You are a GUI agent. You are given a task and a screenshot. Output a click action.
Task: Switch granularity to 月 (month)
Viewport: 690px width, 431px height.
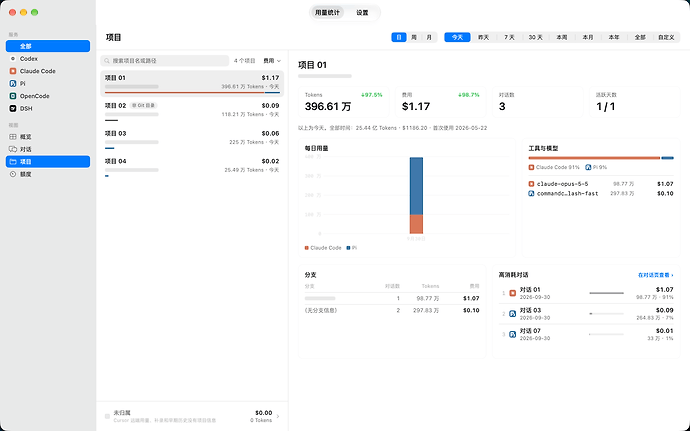click(429, 37)
